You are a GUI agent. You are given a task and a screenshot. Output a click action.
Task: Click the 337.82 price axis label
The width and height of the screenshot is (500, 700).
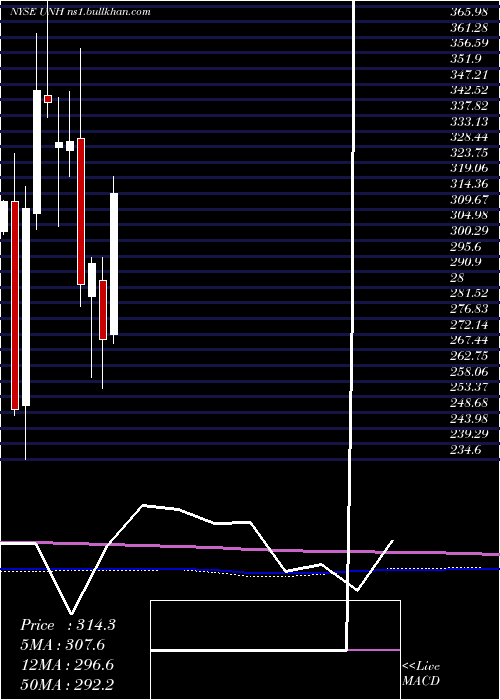[x=469, y=107]
